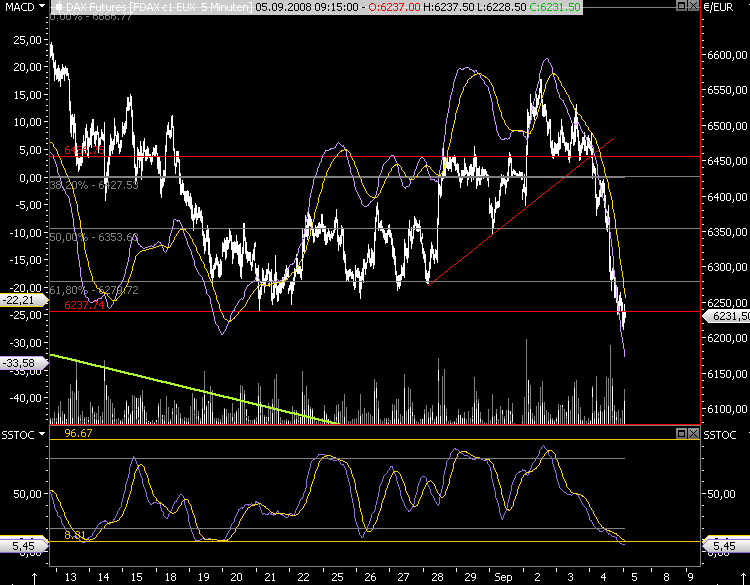Viewport: 750px width, 585px height.
Task: Maximize the main price chart panel
Action: (x=682, y=6)
